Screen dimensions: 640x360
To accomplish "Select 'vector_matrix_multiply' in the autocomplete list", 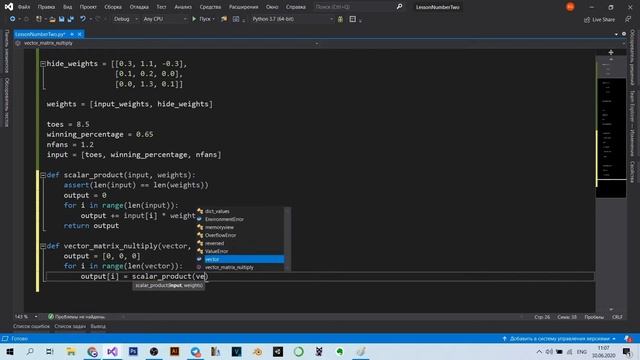I will tap(240, 267).
